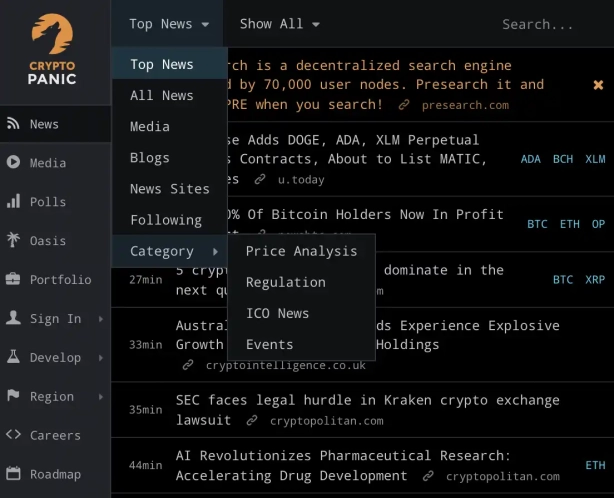This screenshot has height=498, width=614.
Task: Dismiss the Presearch sponsored banner
Action: point(598,85)
